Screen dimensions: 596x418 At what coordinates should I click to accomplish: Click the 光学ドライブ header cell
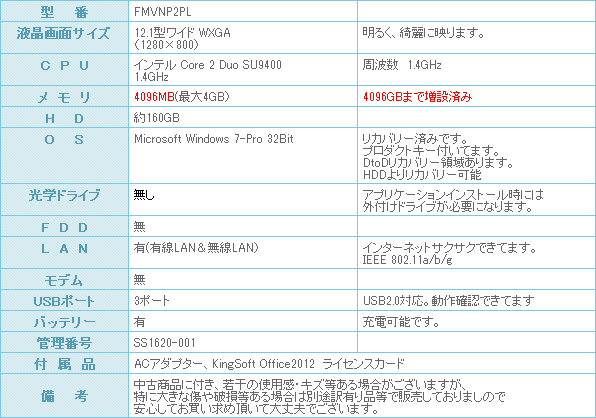(64, 200)
